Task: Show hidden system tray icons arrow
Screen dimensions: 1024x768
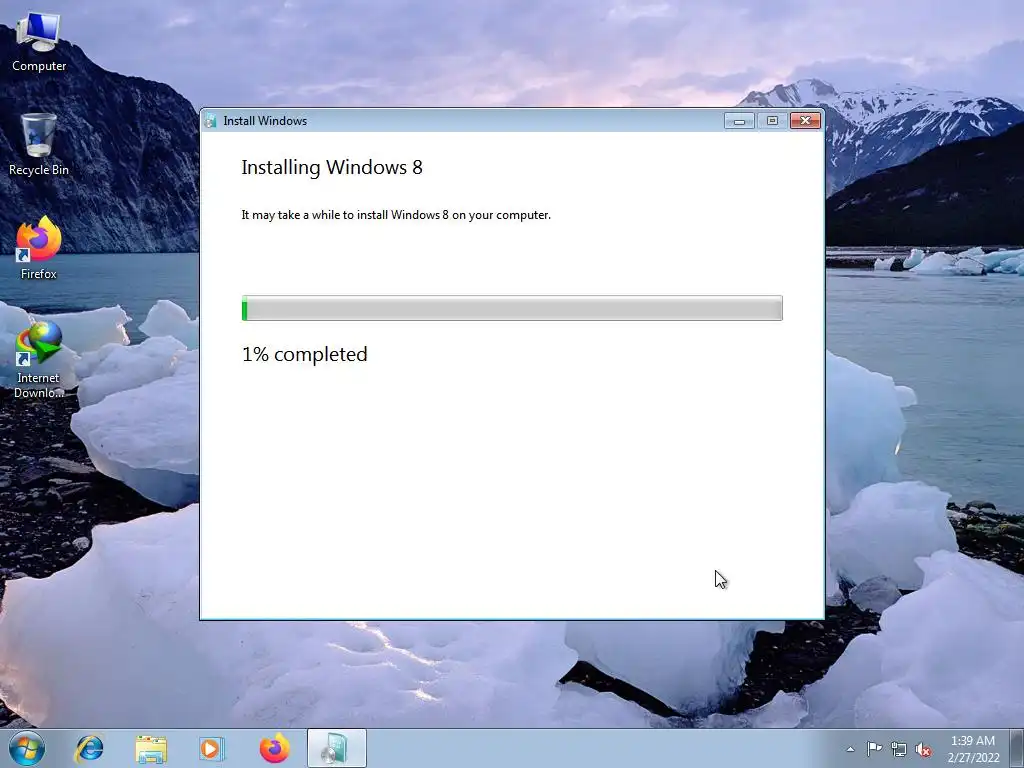Action: point(850,749)
